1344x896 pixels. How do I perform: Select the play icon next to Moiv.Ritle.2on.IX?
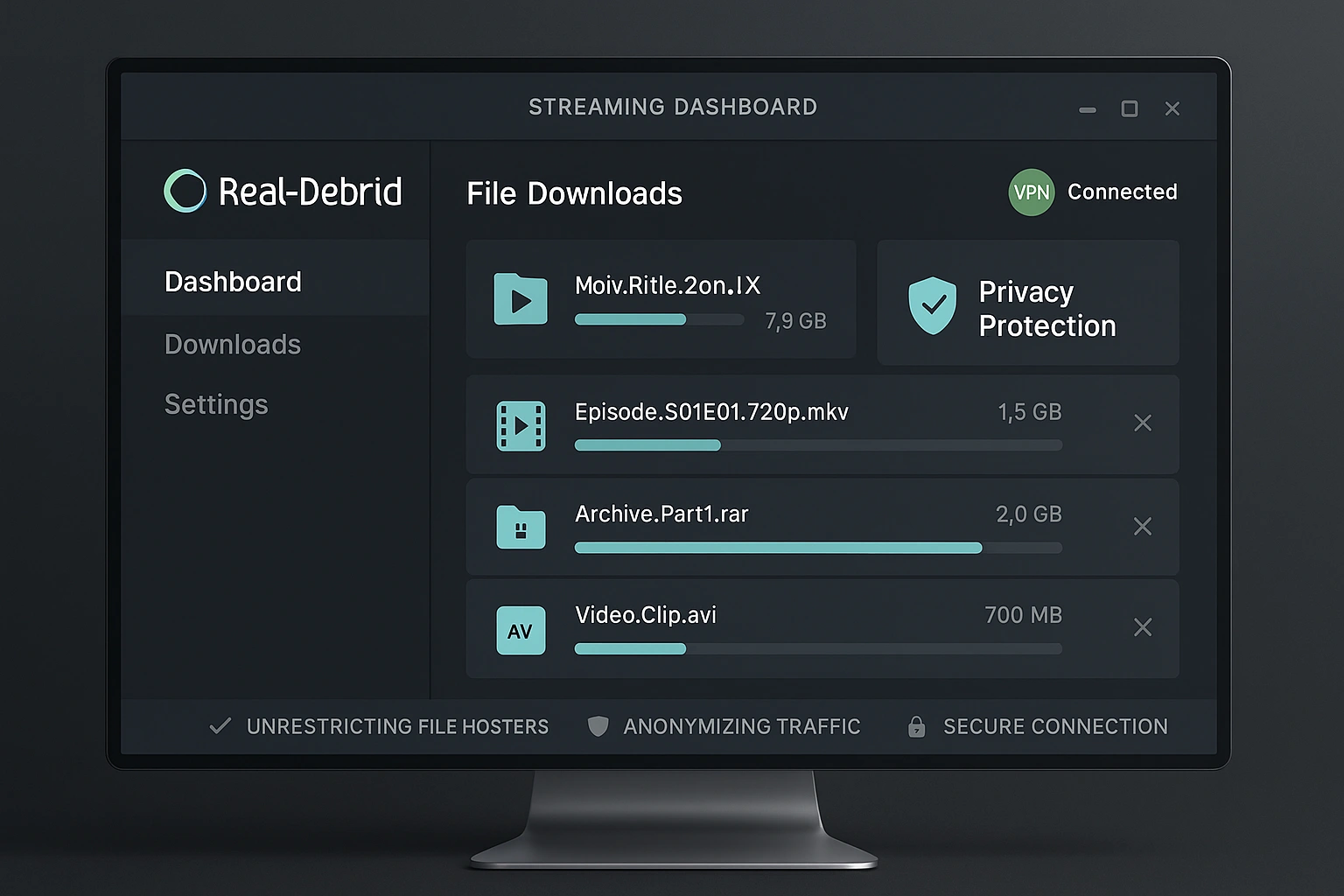[x=521, y=299]
